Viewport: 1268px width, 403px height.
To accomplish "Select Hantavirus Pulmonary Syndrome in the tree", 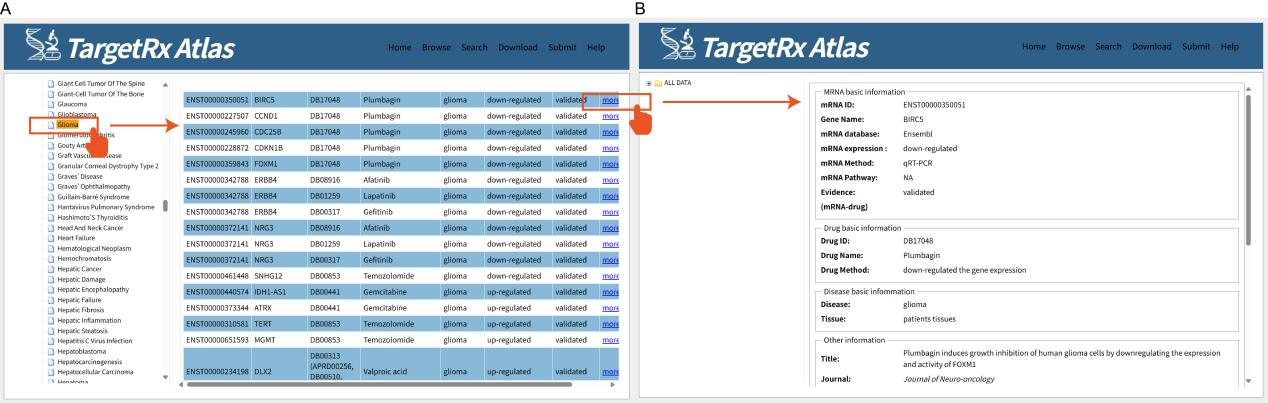I will pos(107,207).
